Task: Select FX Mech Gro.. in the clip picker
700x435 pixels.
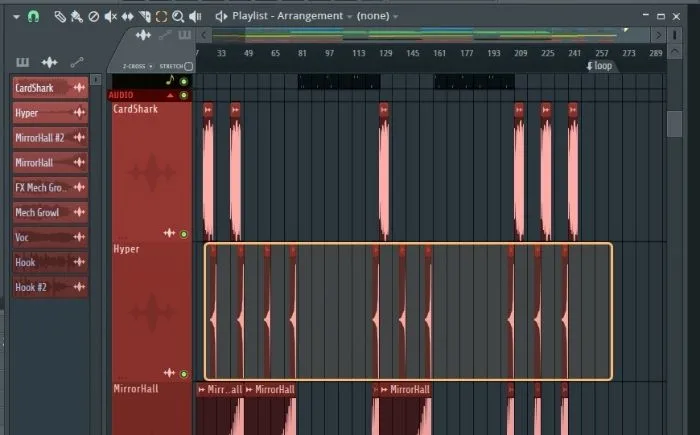Action: tap(50, 188)
